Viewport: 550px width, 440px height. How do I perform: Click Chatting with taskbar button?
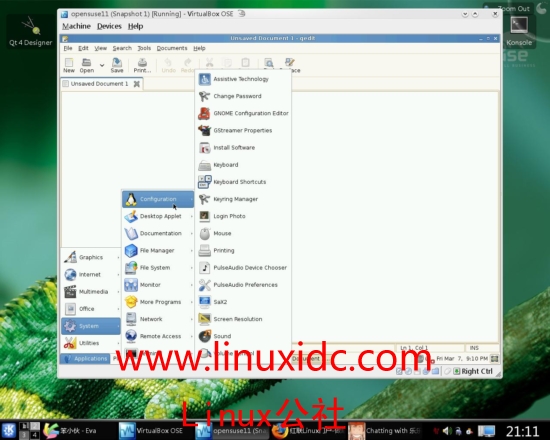coord(385,431)
